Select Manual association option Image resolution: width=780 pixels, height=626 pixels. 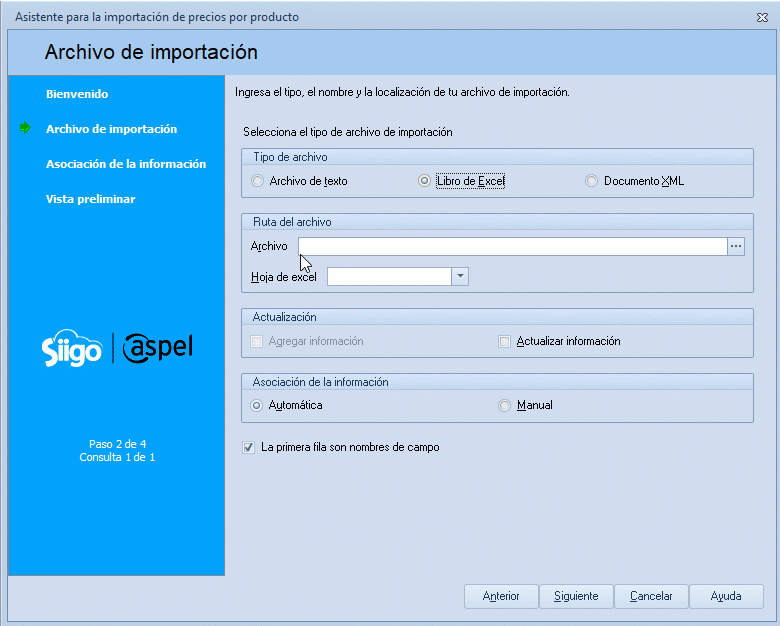pos(505,405)
